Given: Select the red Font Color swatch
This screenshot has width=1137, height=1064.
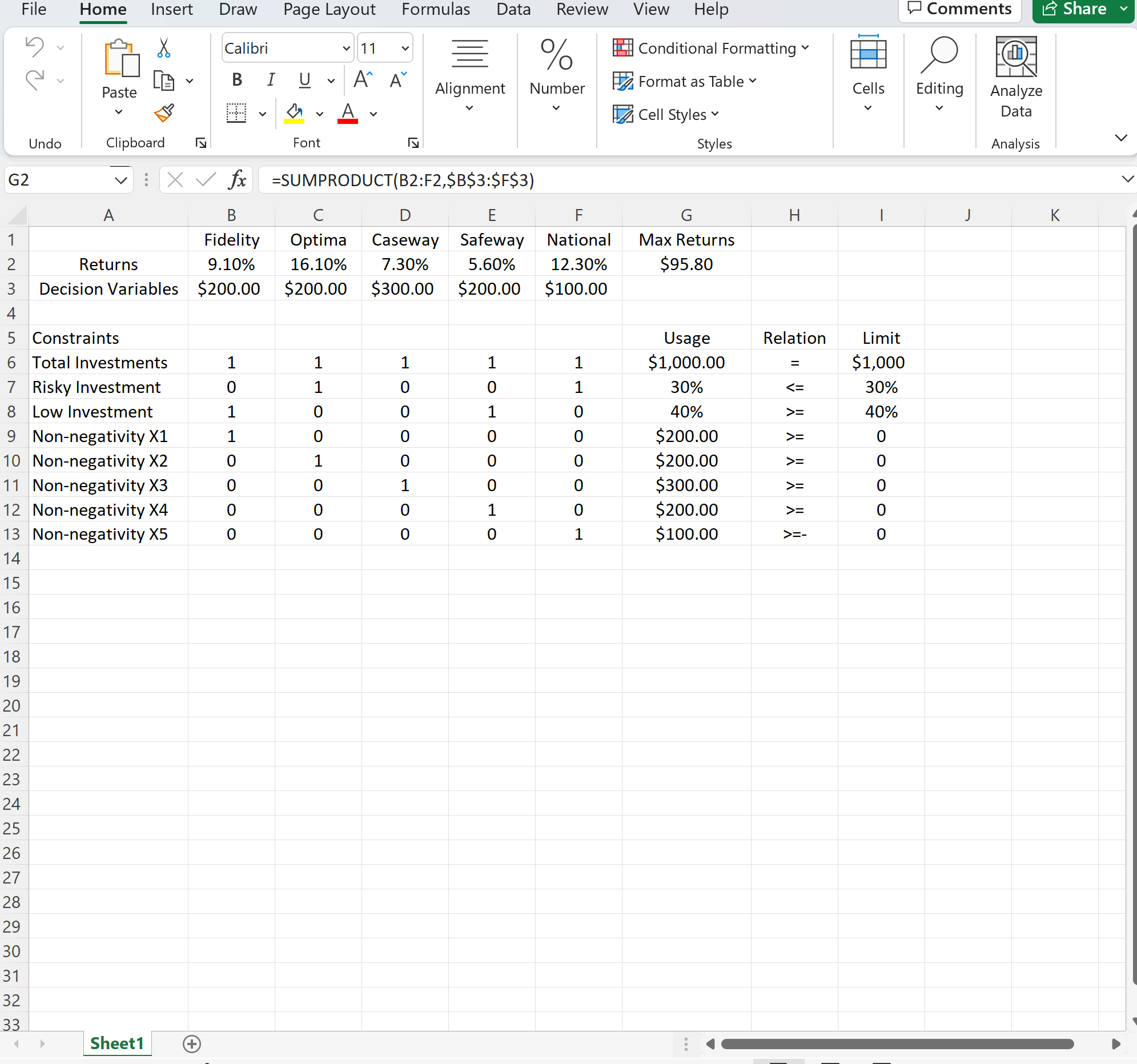Looking at the screenshot, I should tap(347, 114).
